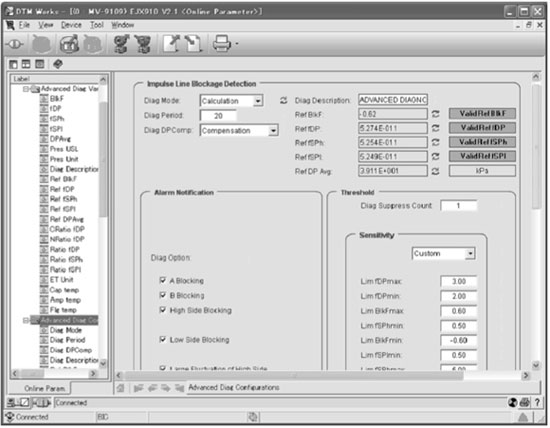Click the Diag Period input field
The height and width of the screenshot is (428, 550).
click(x=218, y=116)
